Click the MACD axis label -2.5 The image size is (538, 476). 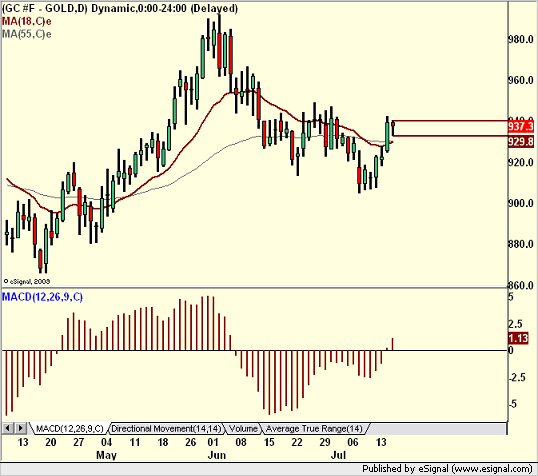pyautogui.click(x=517, y=377)
